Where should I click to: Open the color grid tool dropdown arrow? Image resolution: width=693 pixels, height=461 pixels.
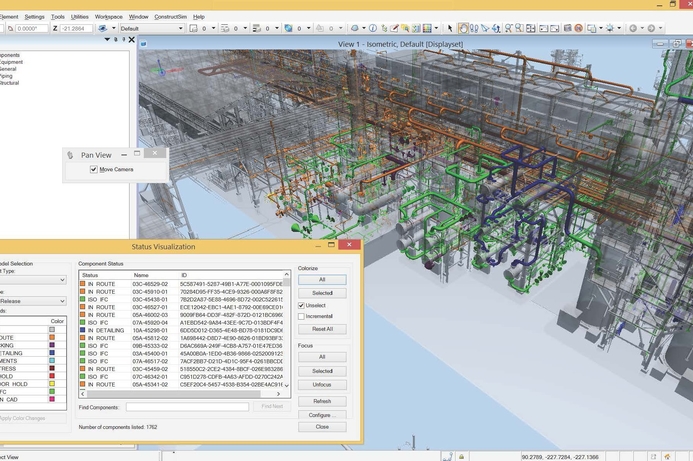click(x=436, y=28)
